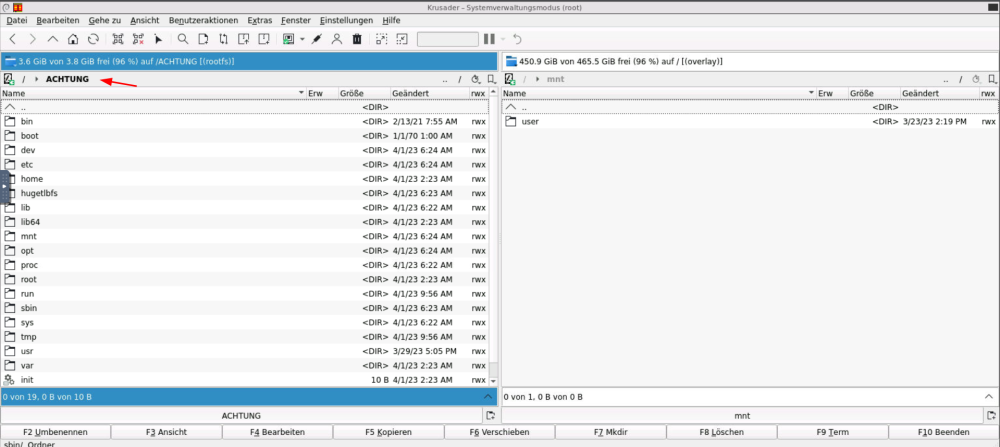Viewport: 1000px width, 447px height.
Task: Click the user person toolbar icon
Action: point(337,40)
